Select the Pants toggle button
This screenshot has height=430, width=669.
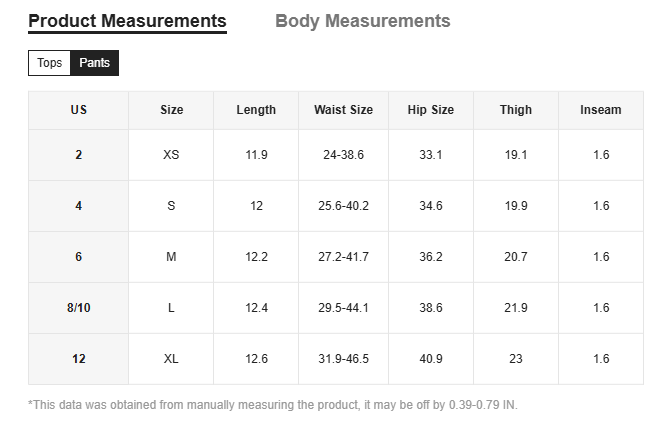94,63
